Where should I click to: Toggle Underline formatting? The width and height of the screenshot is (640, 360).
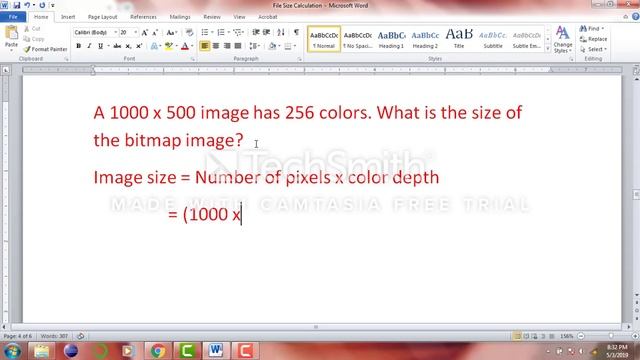coord(100,46)
